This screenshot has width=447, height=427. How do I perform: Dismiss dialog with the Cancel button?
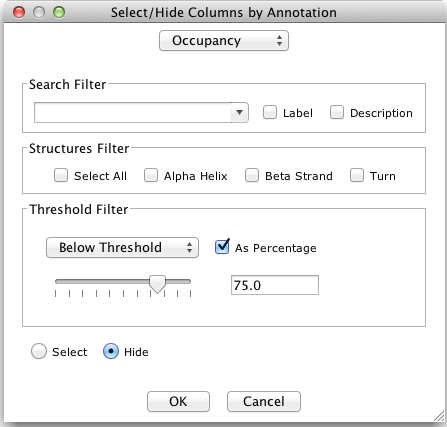(x=264, y=401)
